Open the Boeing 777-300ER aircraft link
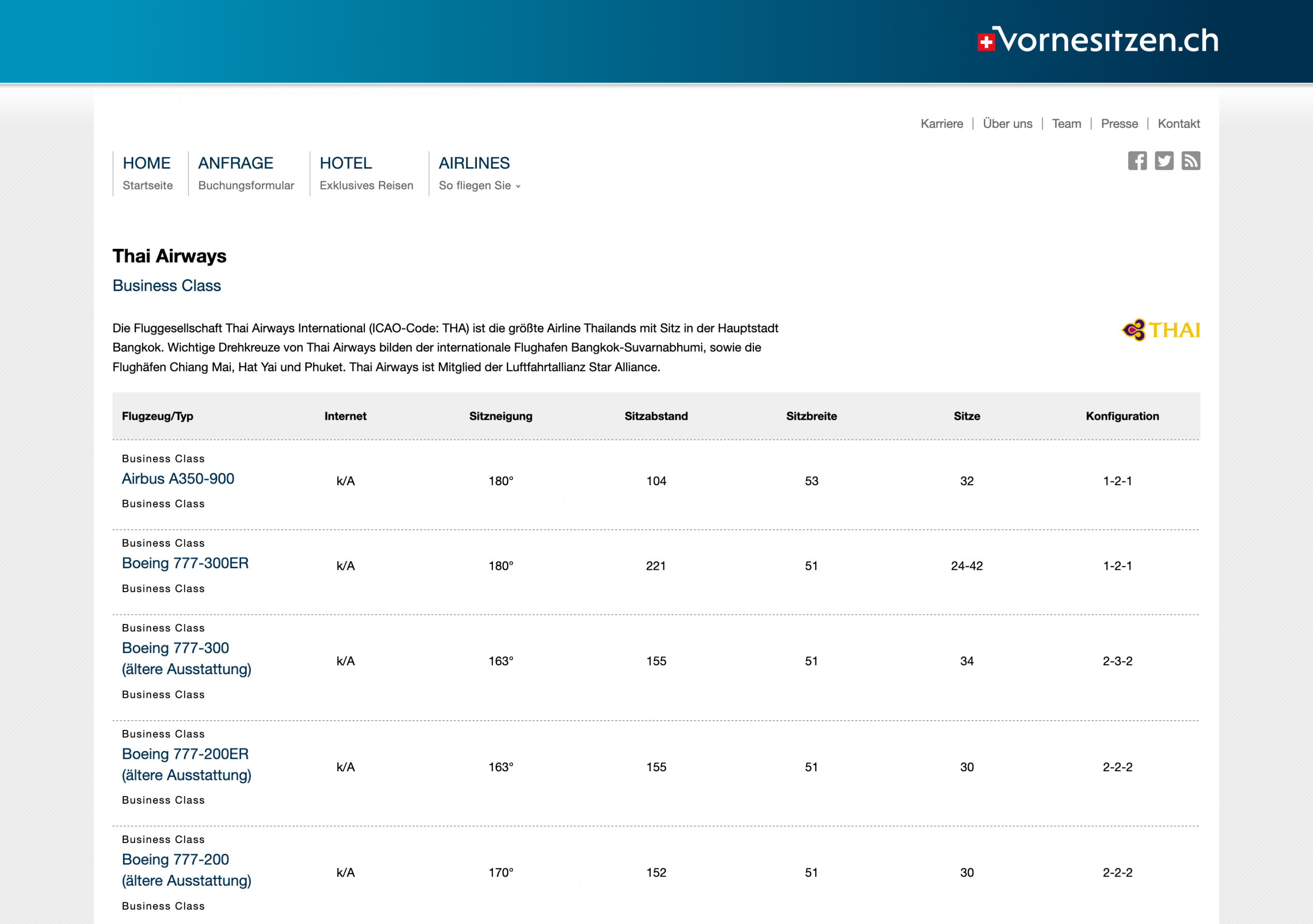This screenshot has width=1313, height=924. pyautogui.click(x=185, y=563)
